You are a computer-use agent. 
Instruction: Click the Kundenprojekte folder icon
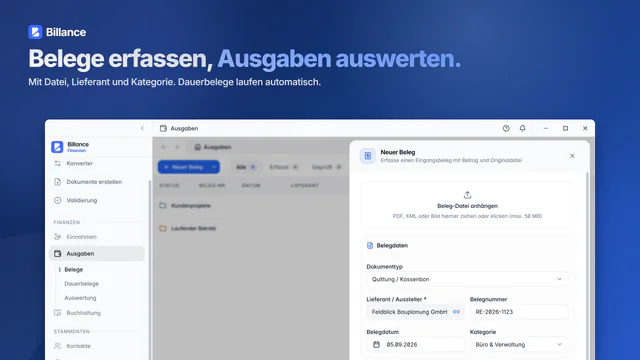[x=163, y=206]
